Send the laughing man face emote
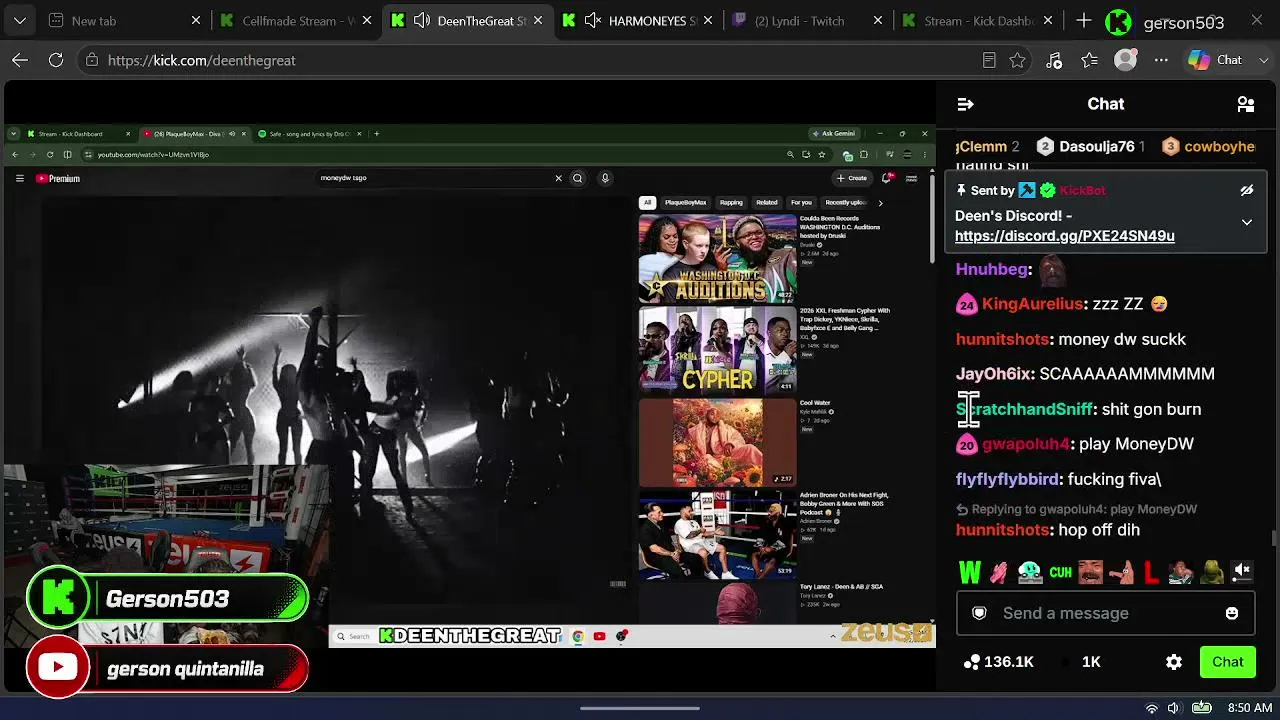 click(x=1090, y=572)
